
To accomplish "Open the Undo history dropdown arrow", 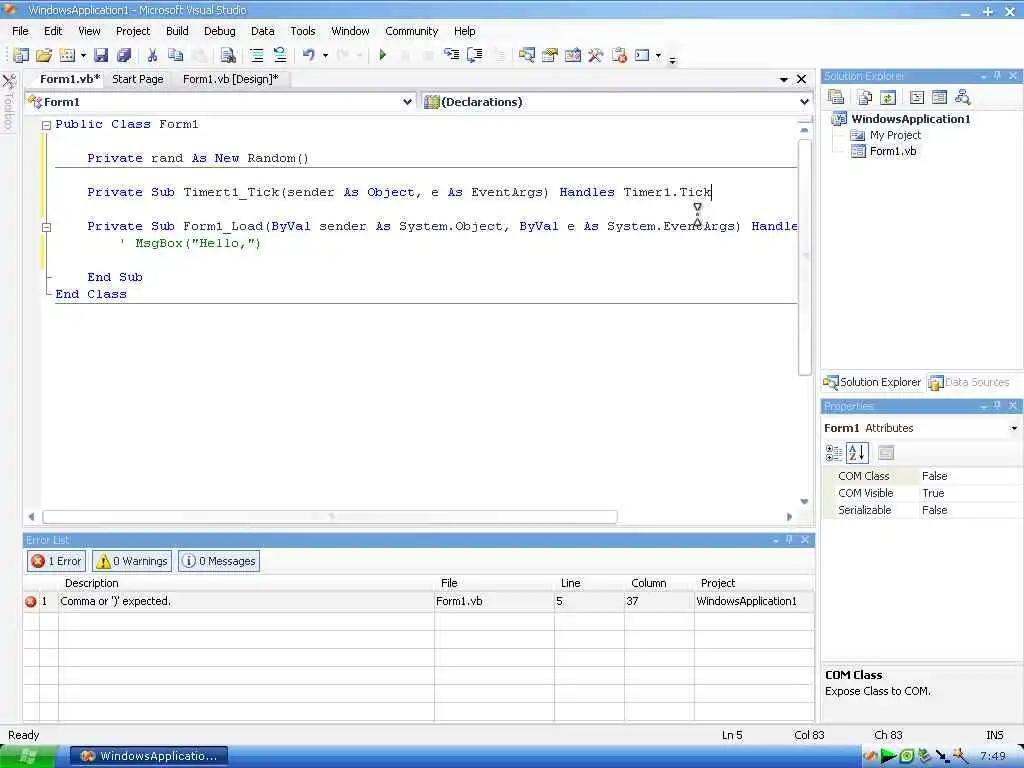I will tap(325, 56).
